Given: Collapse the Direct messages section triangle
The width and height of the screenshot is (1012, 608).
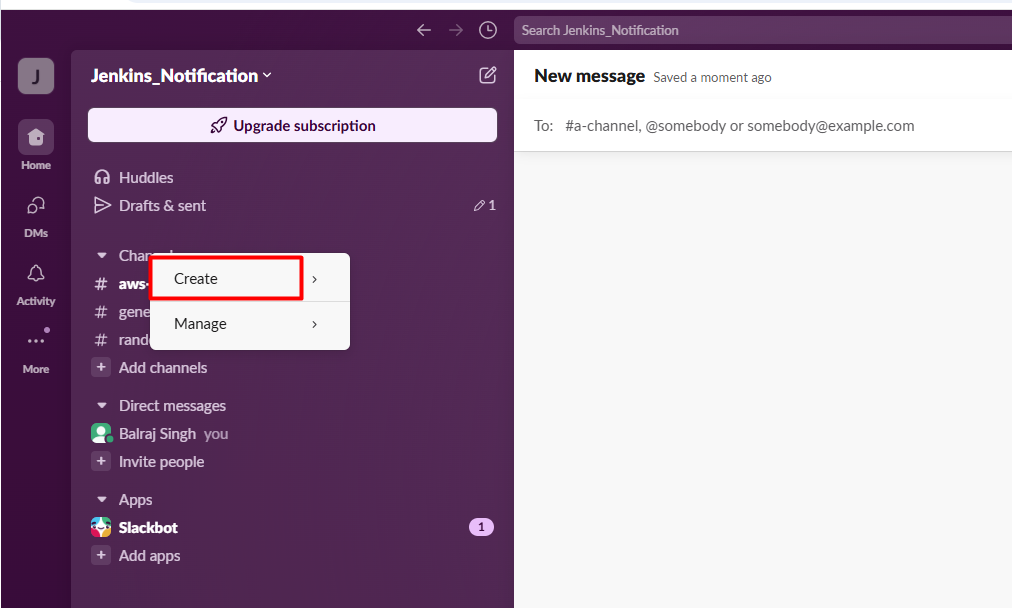Looking at the screenshot, I should click(x=101, y=406).
